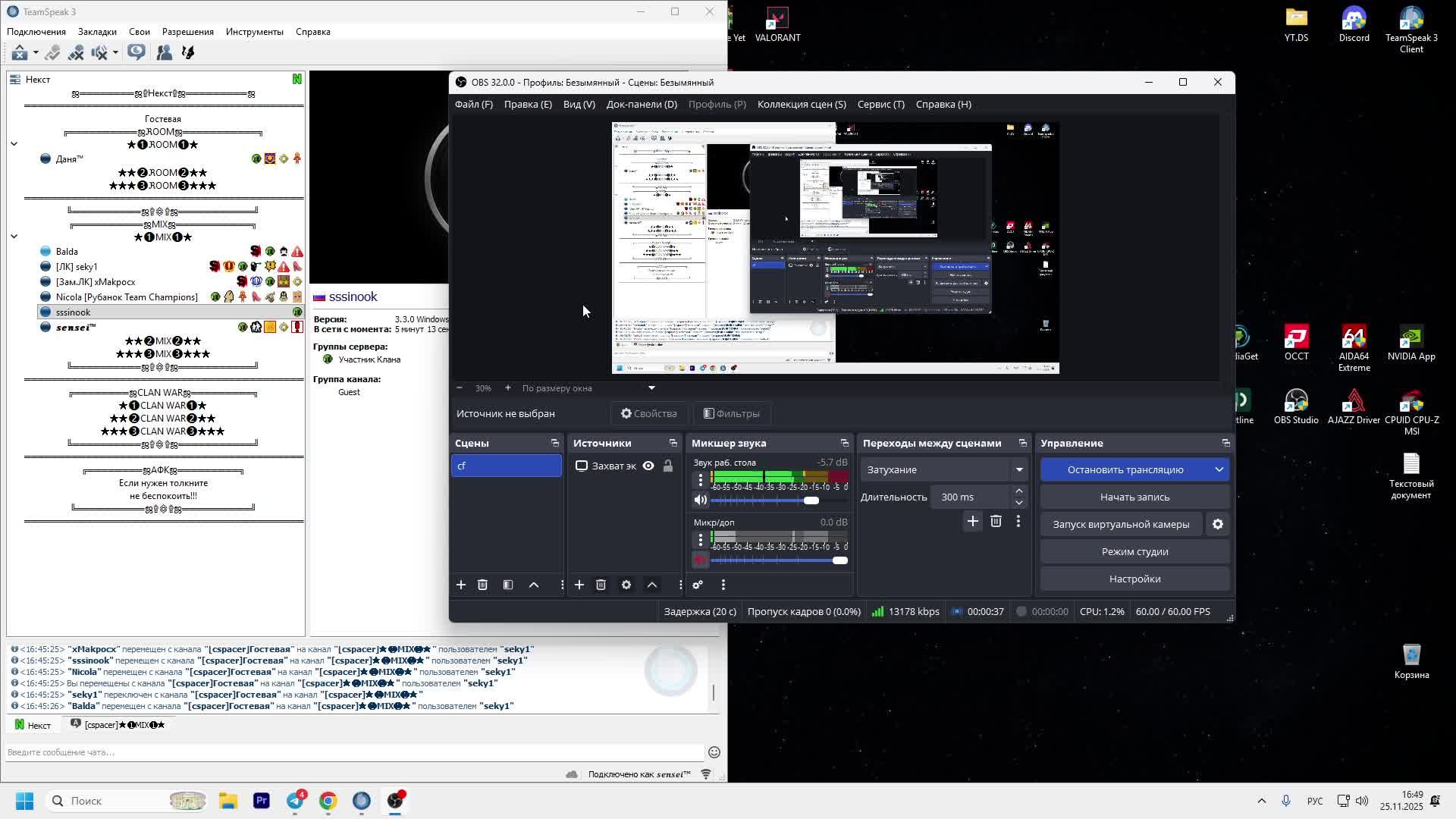
Task: Click the disconnect toolbar icon in TeamSpeak
Action: [x=52, y=52]
